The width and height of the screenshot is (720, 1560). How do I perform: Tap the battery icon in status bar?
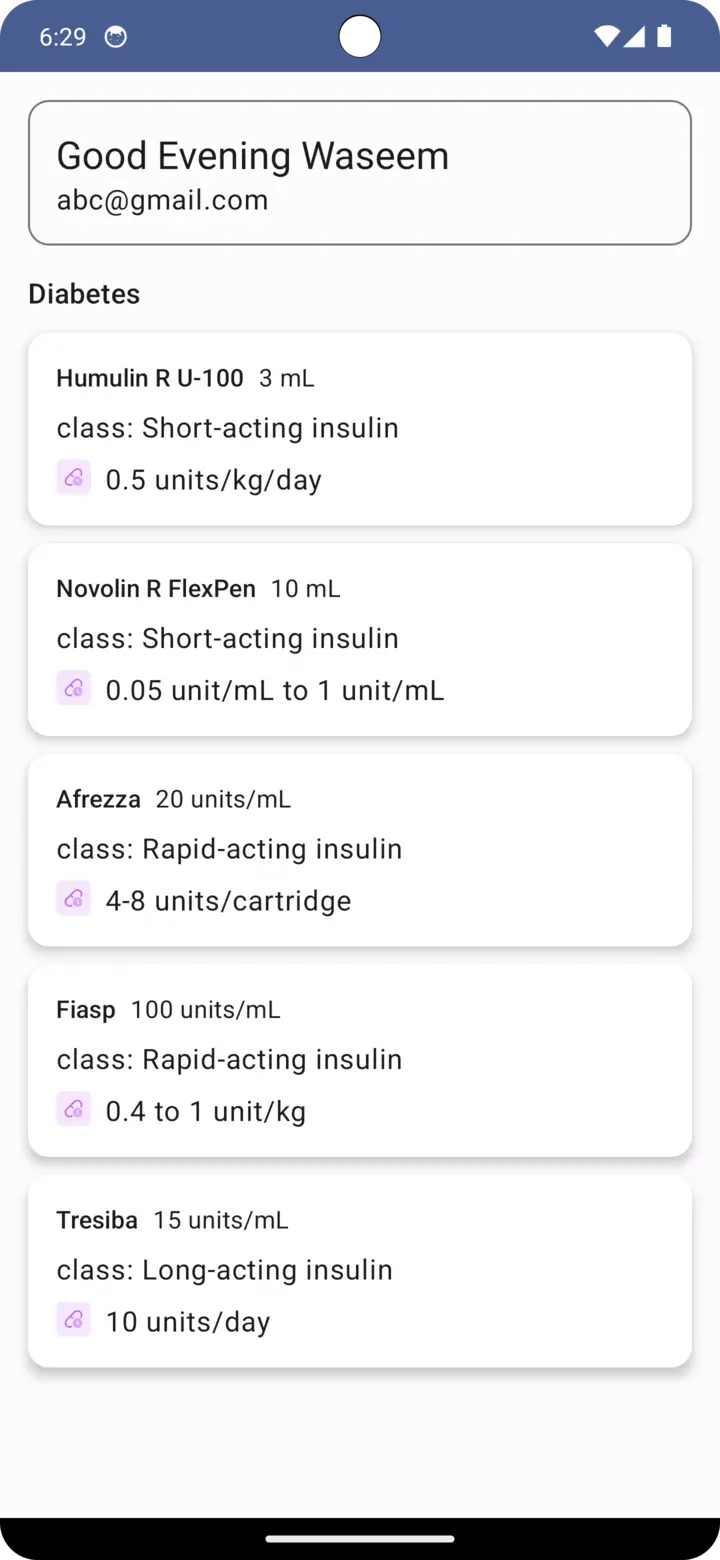tap(664, 37)
